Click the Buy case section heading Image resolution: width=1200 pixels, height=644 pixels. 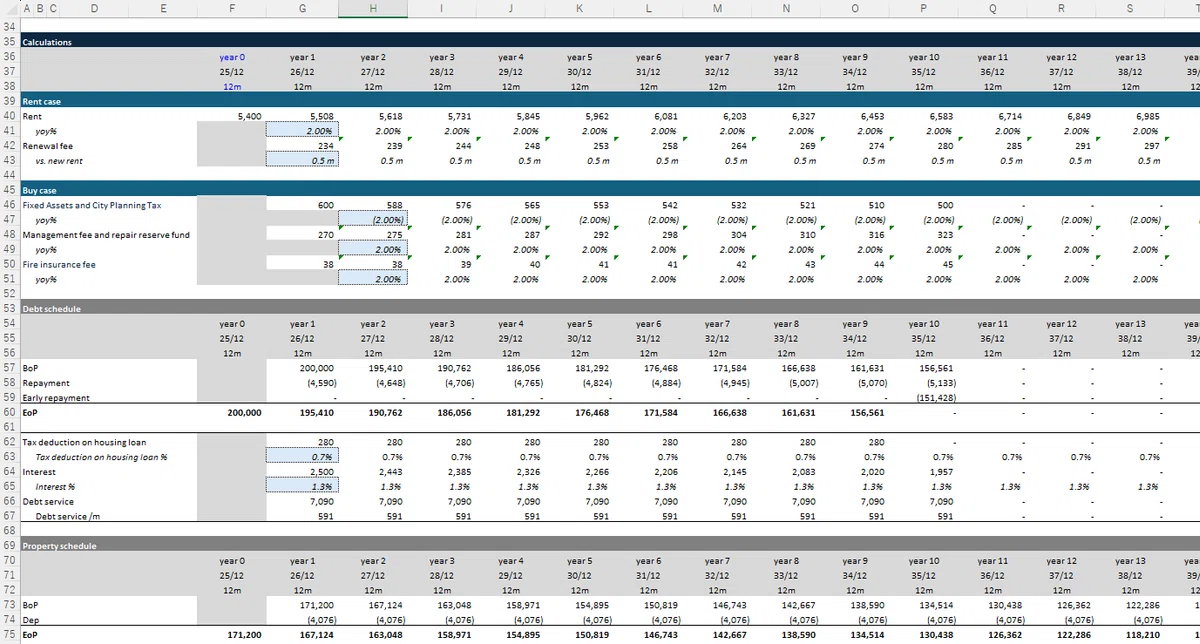pyautogui.click(x=40, y=189)
